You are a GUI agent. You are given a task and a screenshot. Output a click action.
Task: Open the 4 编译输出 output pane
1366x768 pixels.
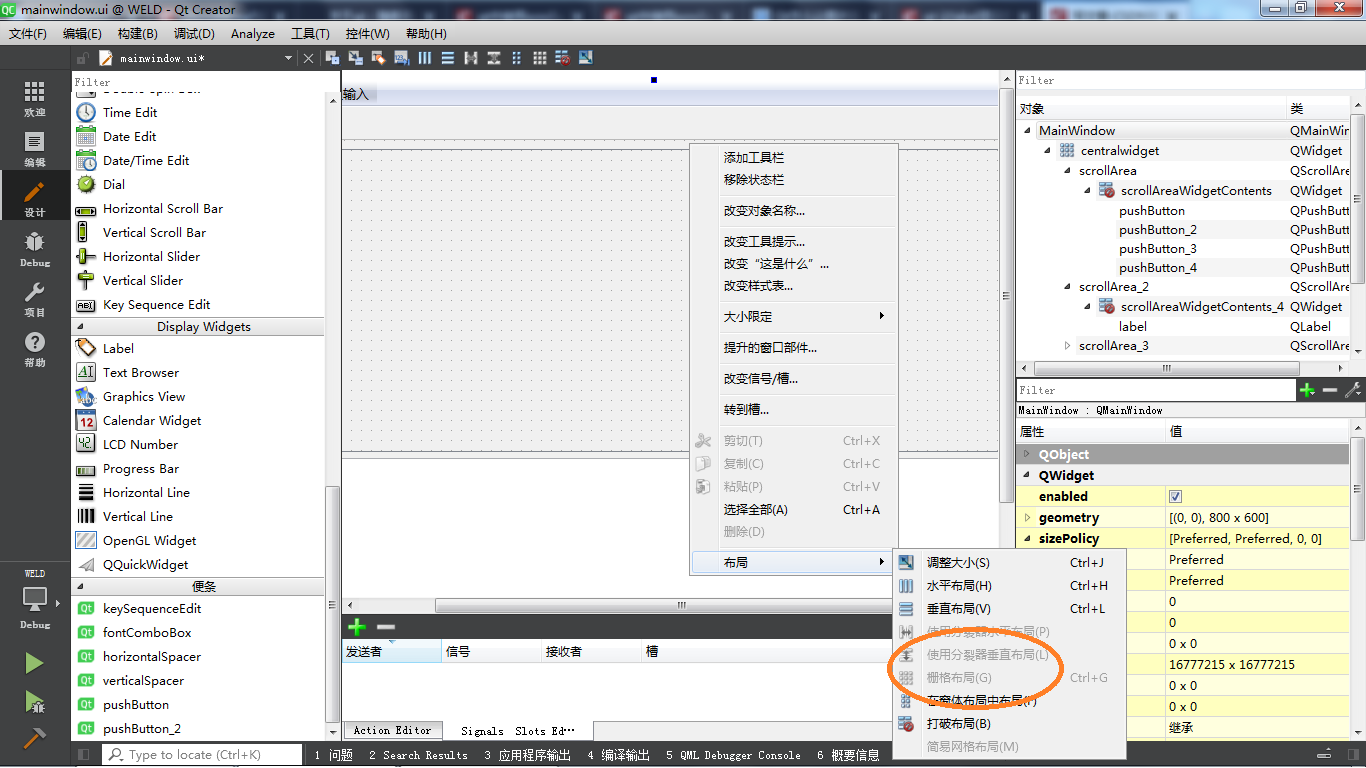[619, 755]
